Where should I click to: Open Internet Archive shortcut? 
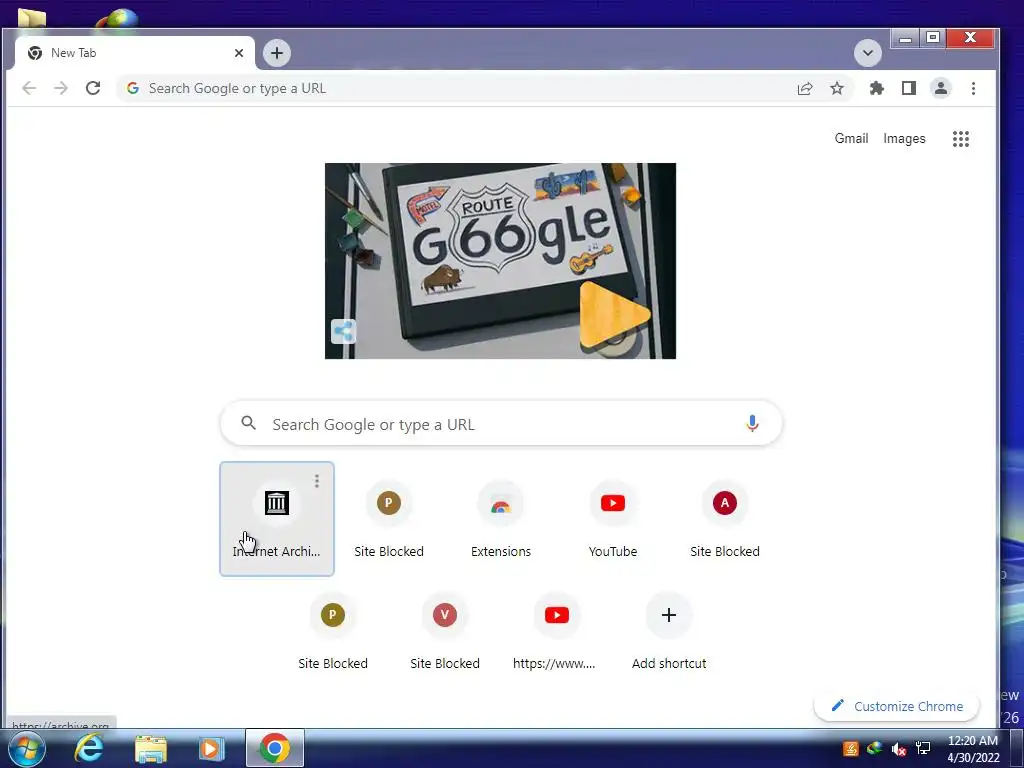pyautogui.click(x=277, y=519)
